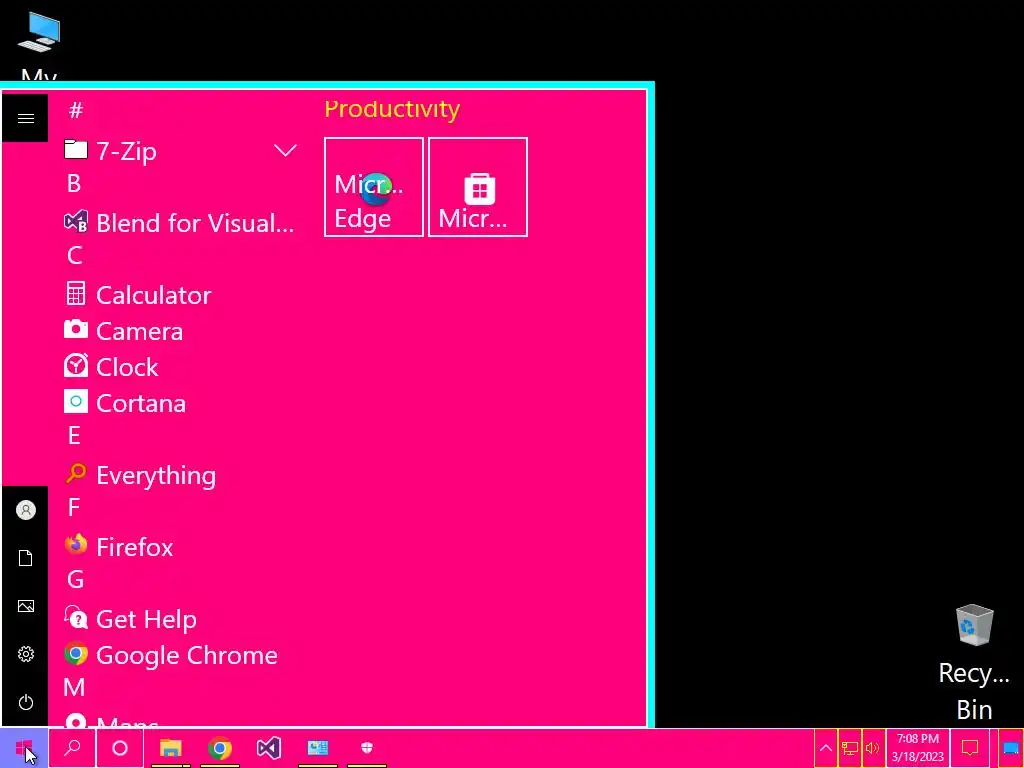Open Cortana from the app list
This screenshot has height=768, width=1024.
[x=125, y=402]
